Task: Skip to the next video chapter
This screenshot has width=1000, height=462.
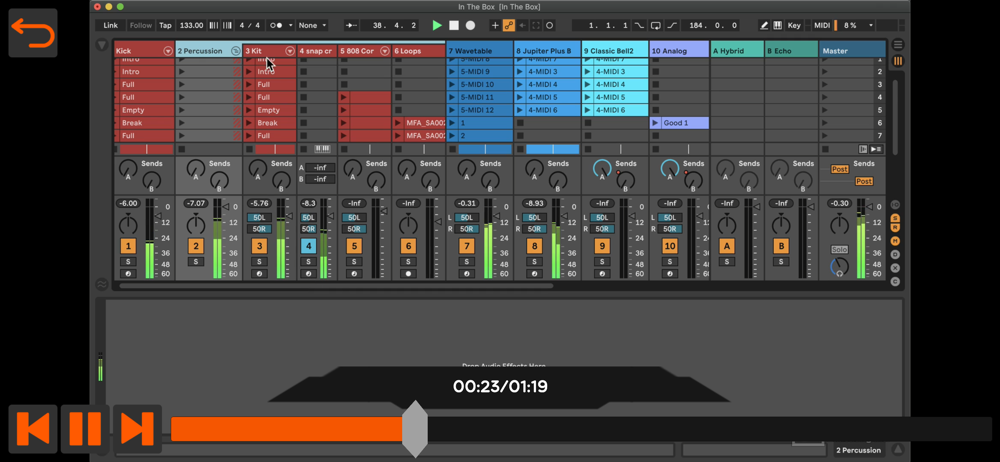Action: (137, 428)
